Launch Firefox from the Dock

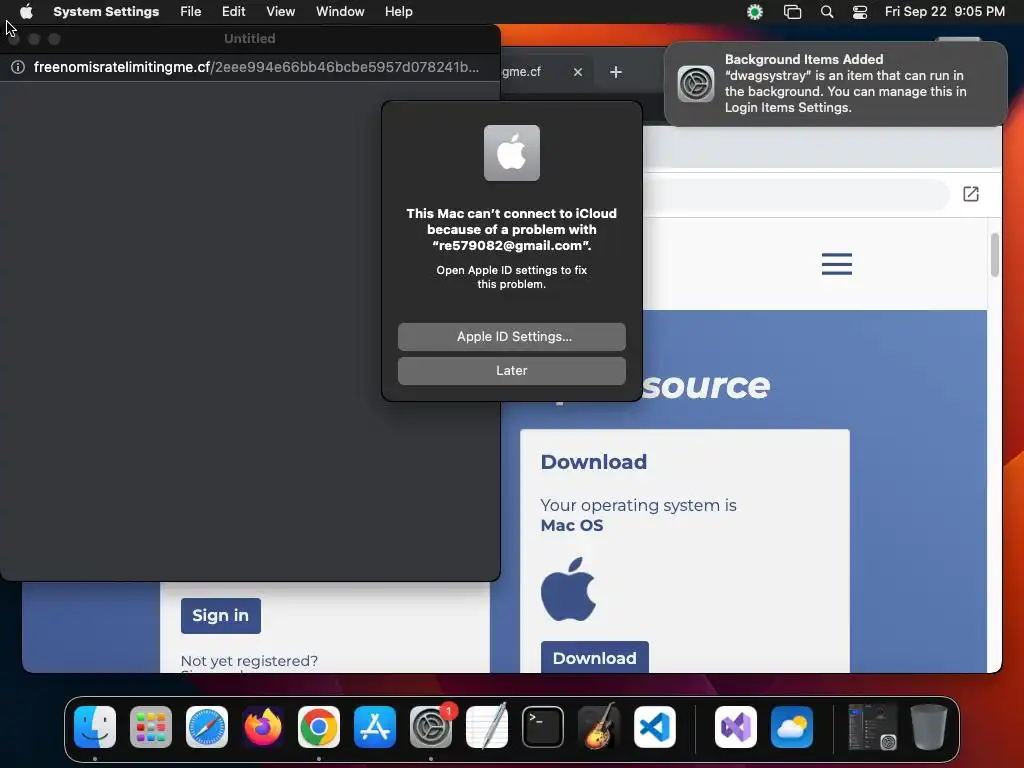[263, 727]
